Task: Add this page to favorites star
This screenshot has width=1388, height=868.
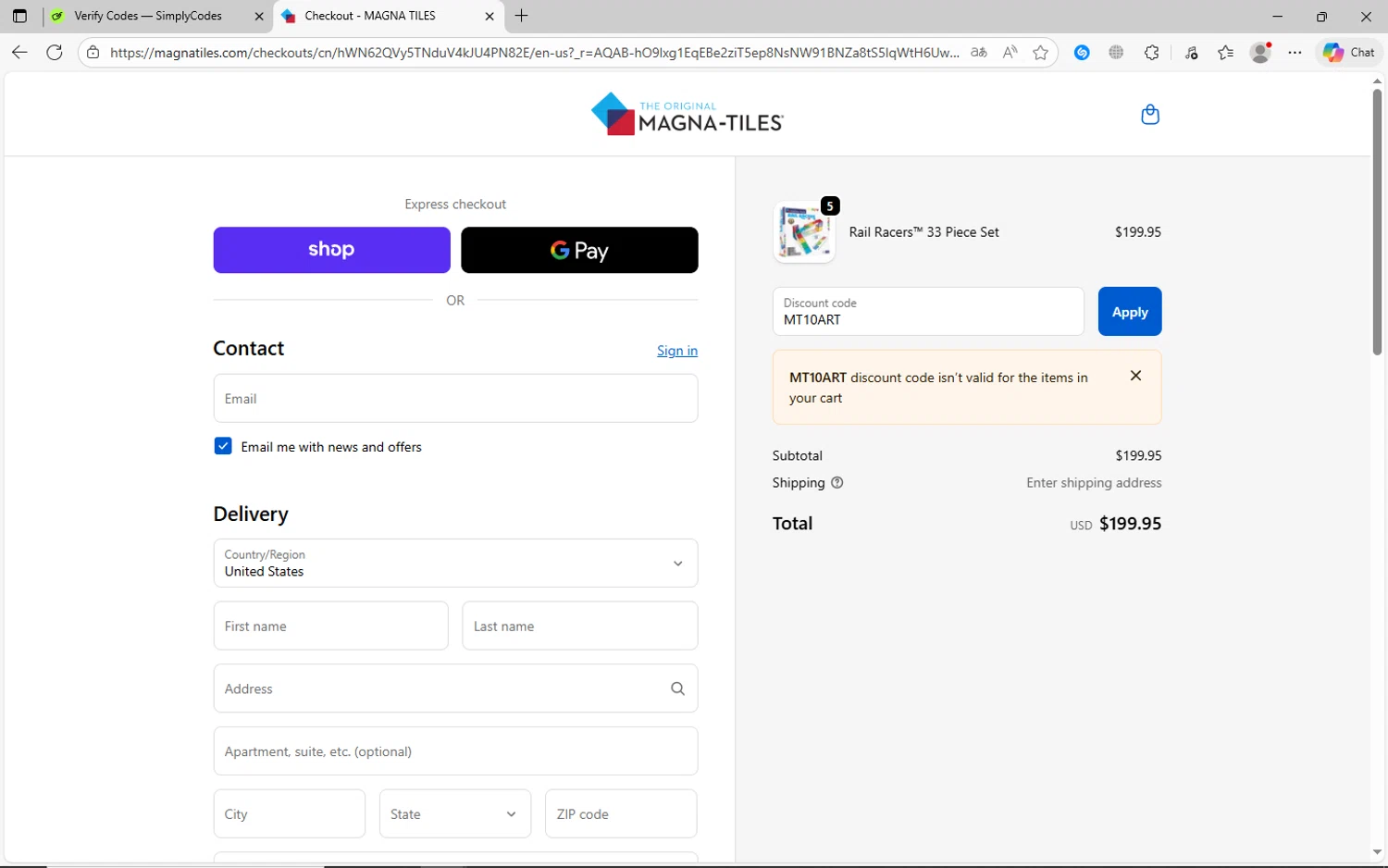Action: [1041, 53]
